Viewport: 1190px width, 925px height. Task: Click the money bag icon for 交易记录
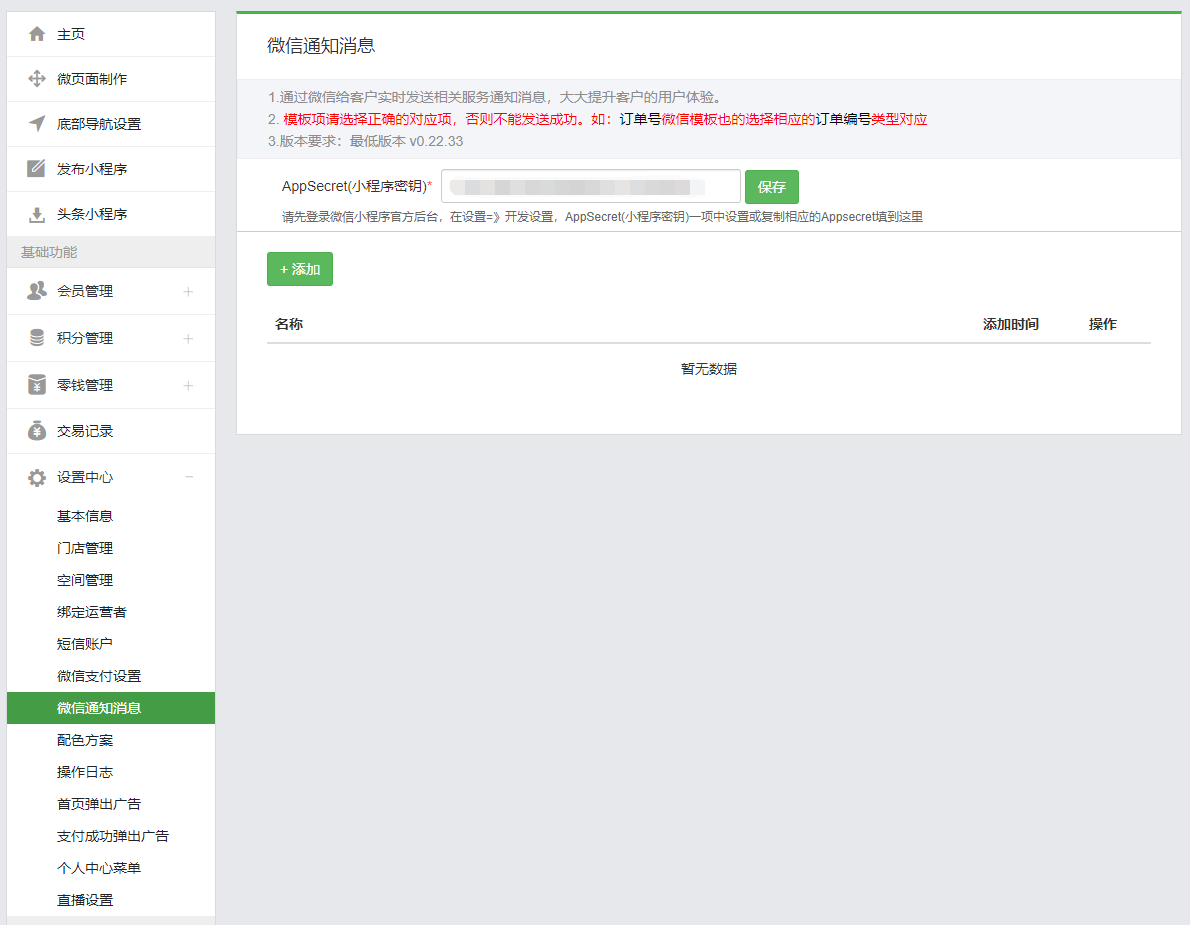tap(36, 431)
